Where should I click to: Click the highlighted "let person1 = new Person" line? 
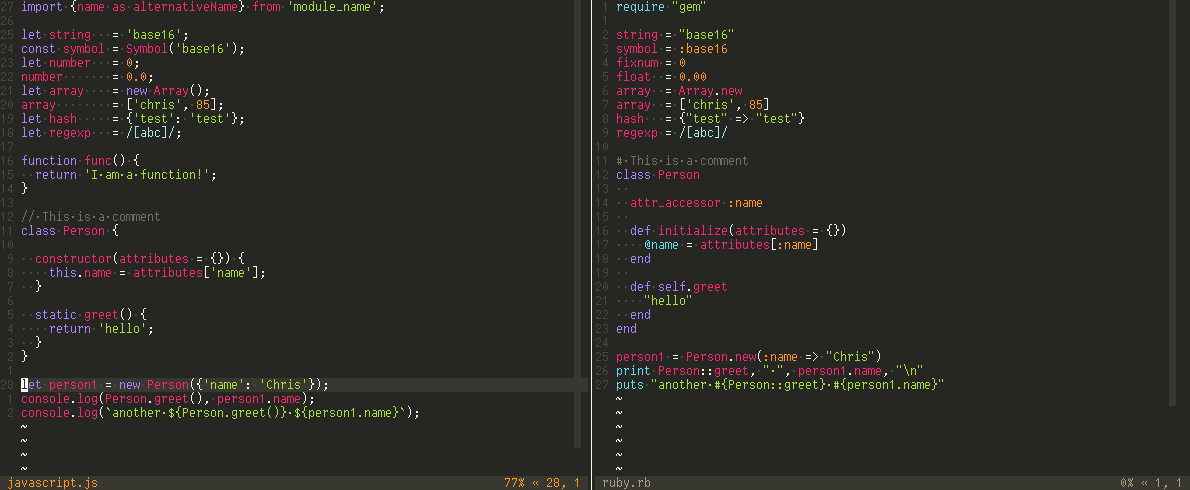coord(175,385)
